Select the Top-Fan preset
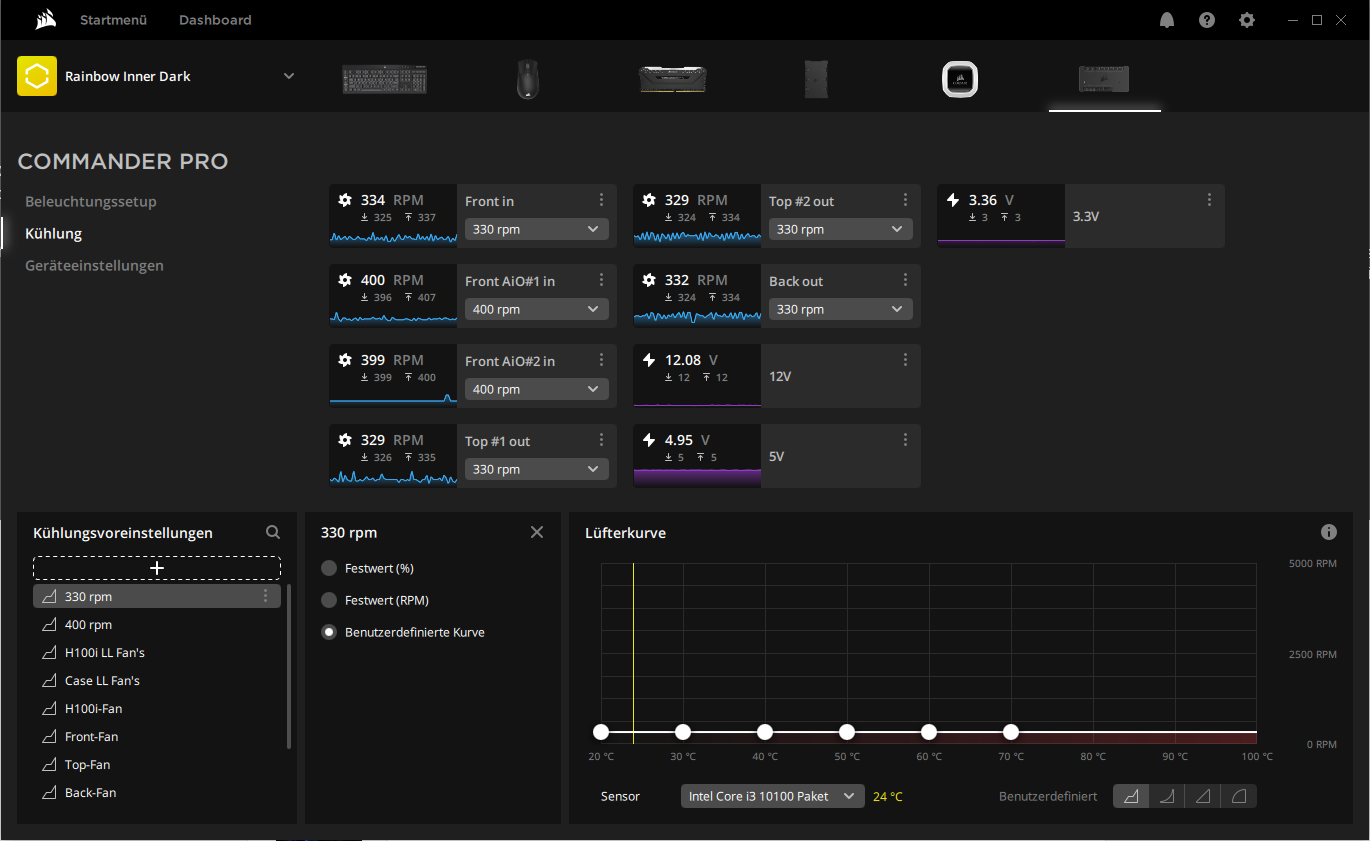The width and height of the screenshot is (1370, 841). point(157,764)
